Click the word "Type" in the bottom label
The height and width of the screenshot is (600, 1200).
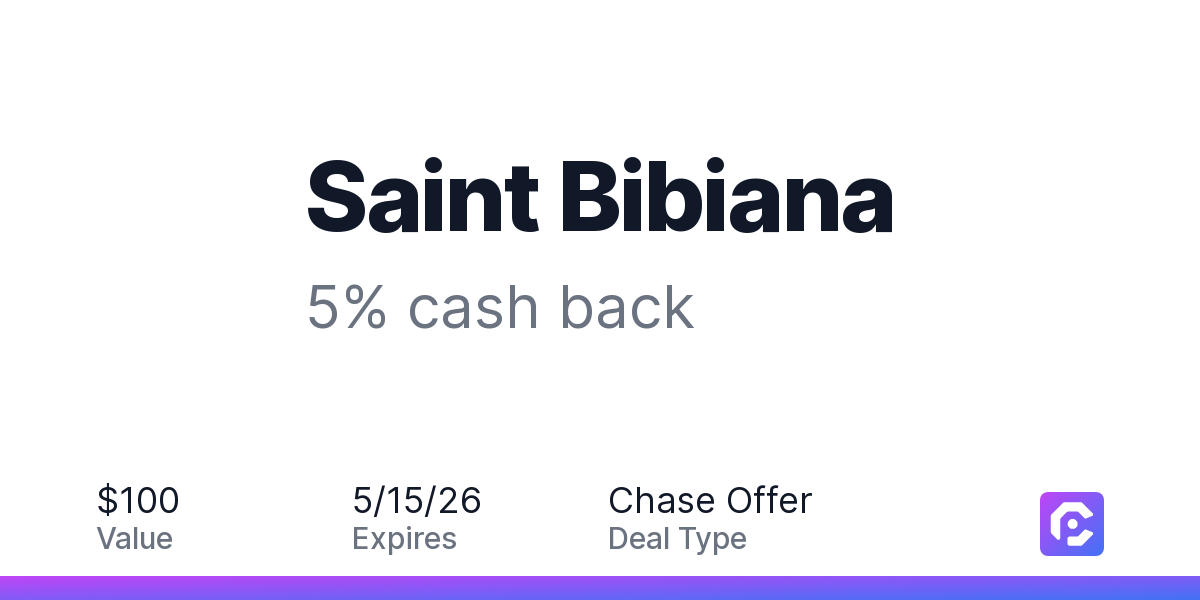pos(713,539)
